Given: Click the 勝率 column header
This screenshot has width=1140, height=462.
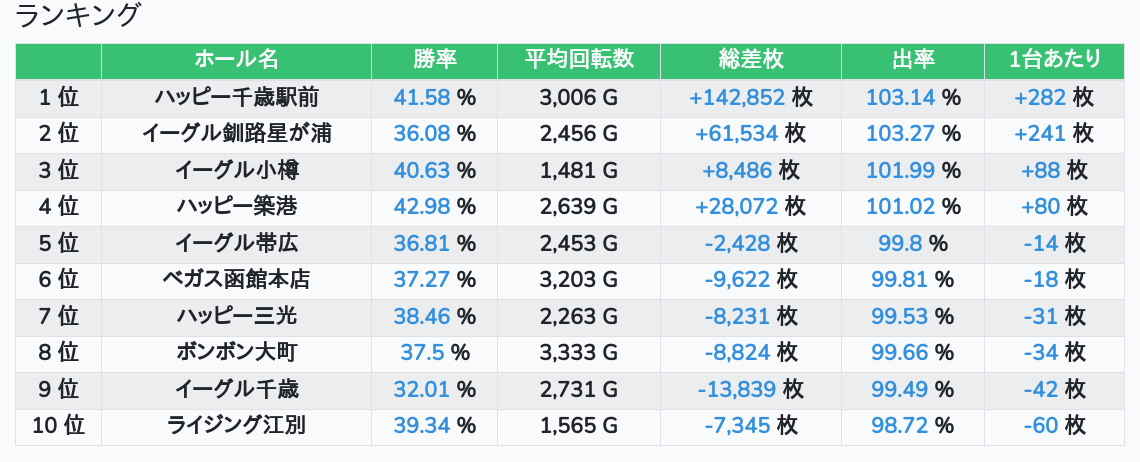Looking at the screenshot, I should pyautogui.click(x=435, y=60).
